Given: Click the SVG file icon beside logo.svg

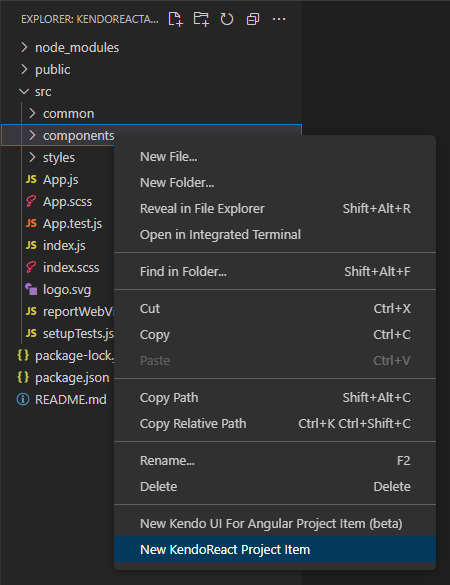Looking at the screenshot, I should point(31,289).
